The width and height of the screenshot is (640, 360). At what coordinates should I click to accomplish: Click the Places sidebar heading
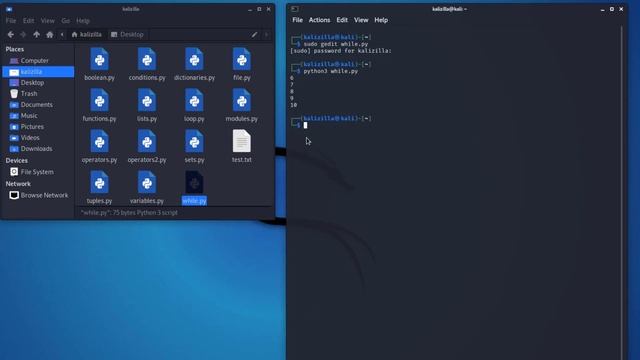(15, 49)
